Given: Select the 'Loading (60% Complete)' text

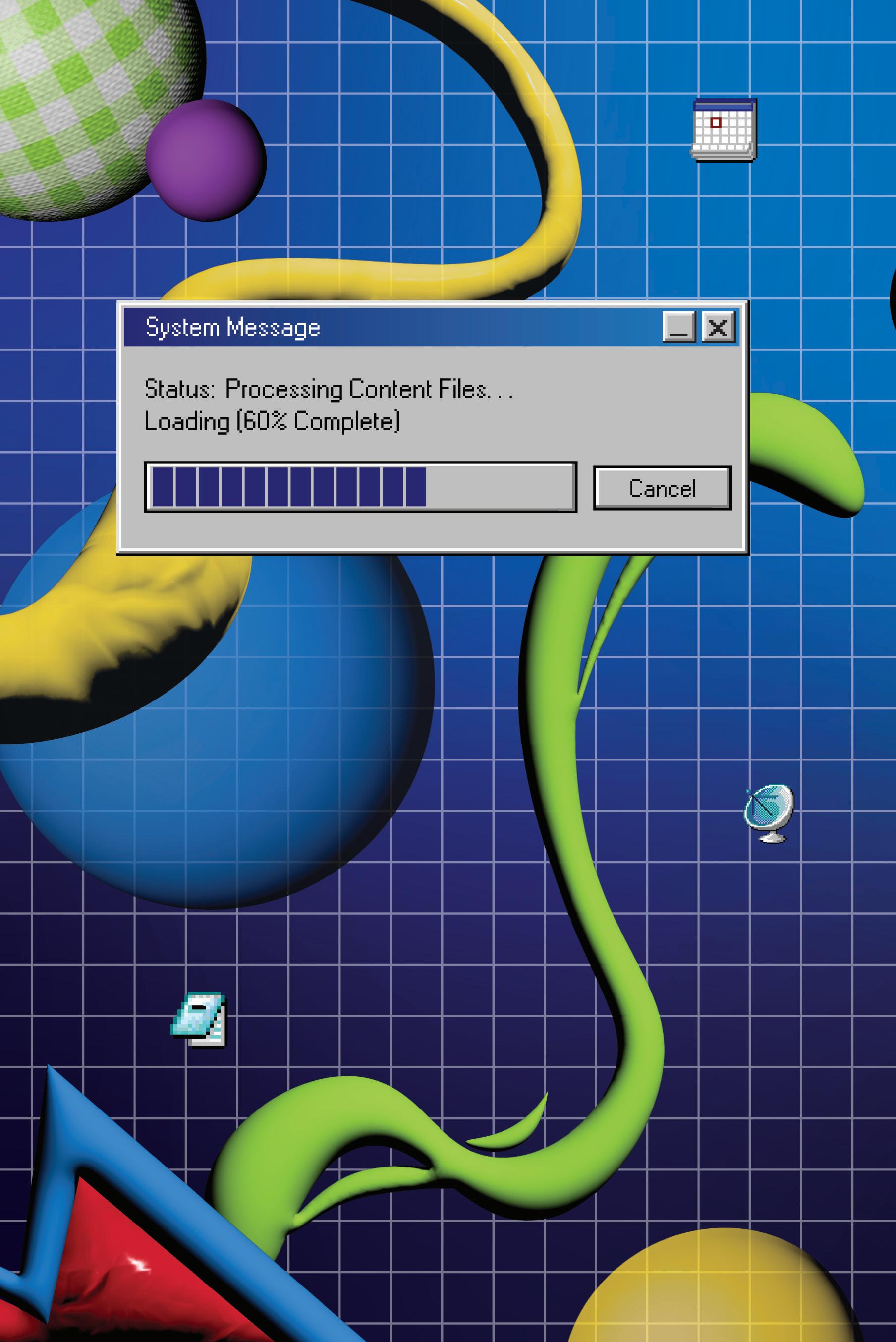Looking at the screenshot, I should [272, 422].
